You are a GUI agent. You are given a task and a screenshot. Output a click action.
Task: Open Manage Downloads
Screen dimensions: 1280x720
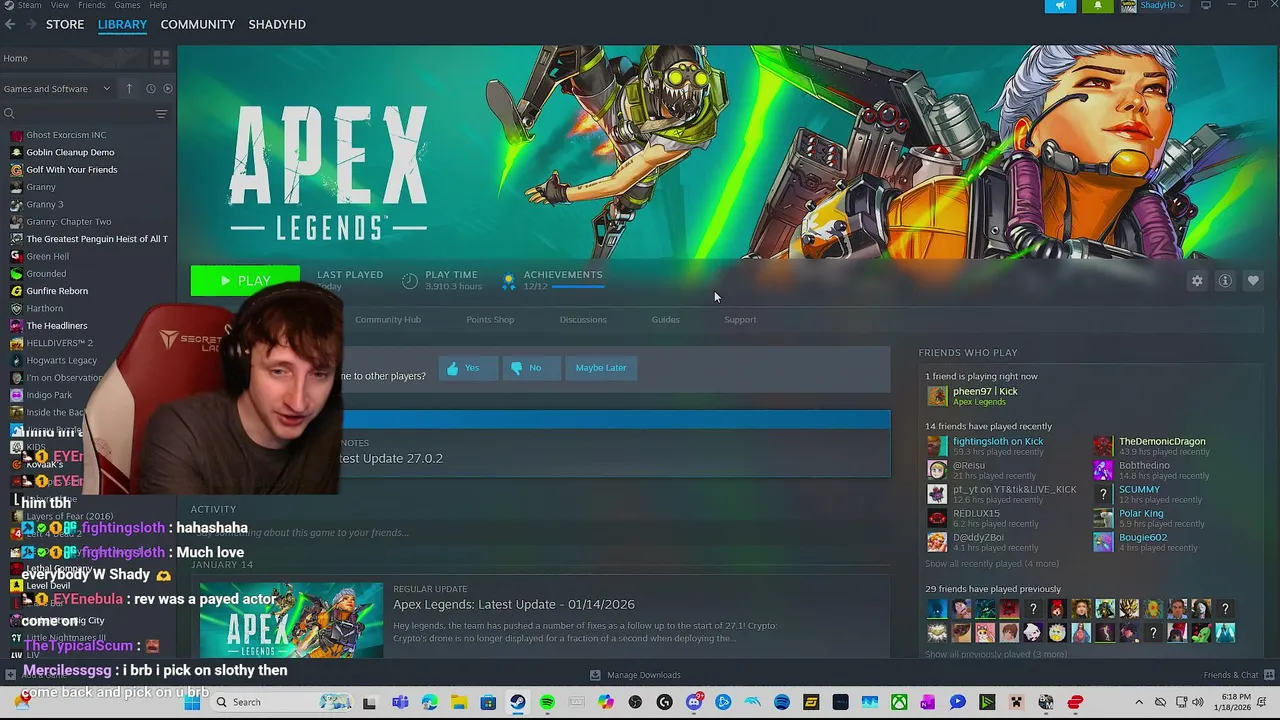click(635, 675)
